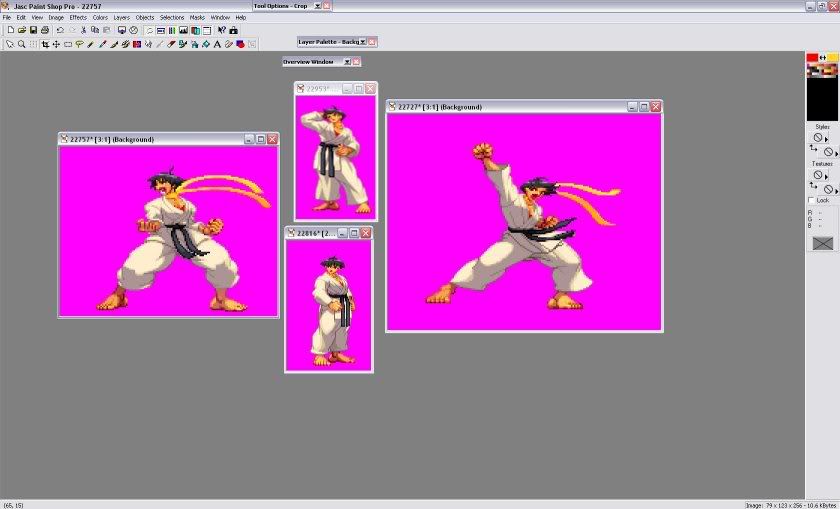Swap foreground and background styles arrow

coord(813,148)
